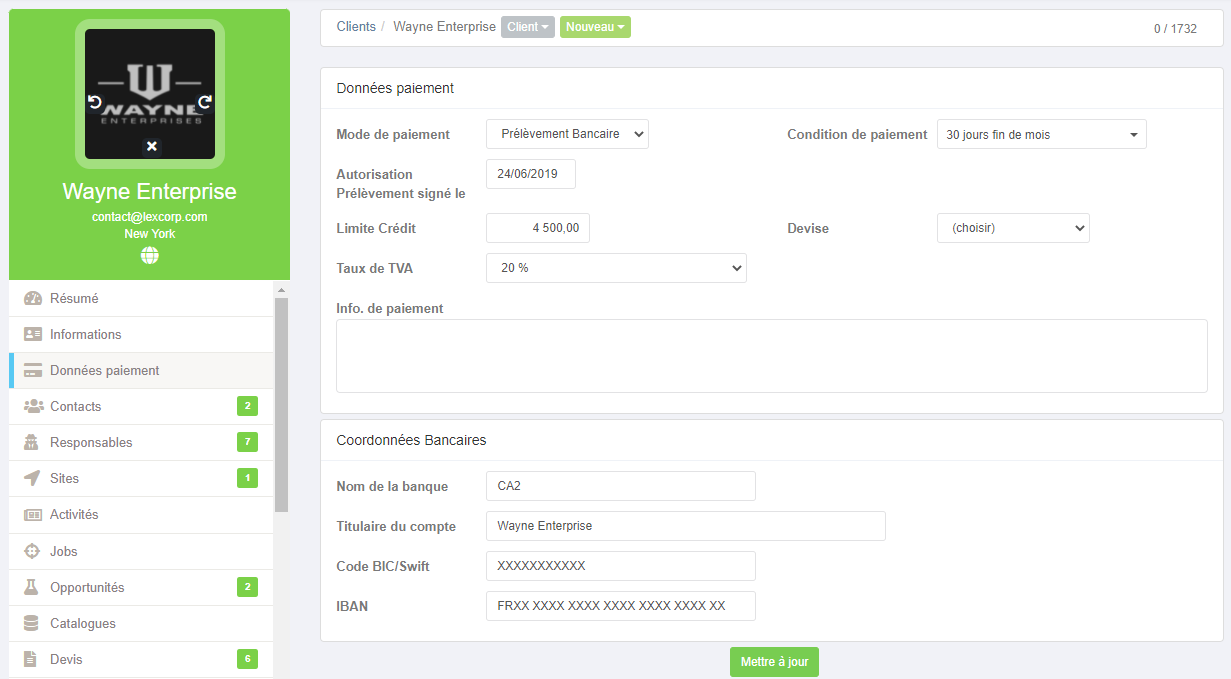Image resolution: width=1231 pixels, height=679 pixels.
Task: Click the Code BIC/Swift field
Action: tap(621, 566)
